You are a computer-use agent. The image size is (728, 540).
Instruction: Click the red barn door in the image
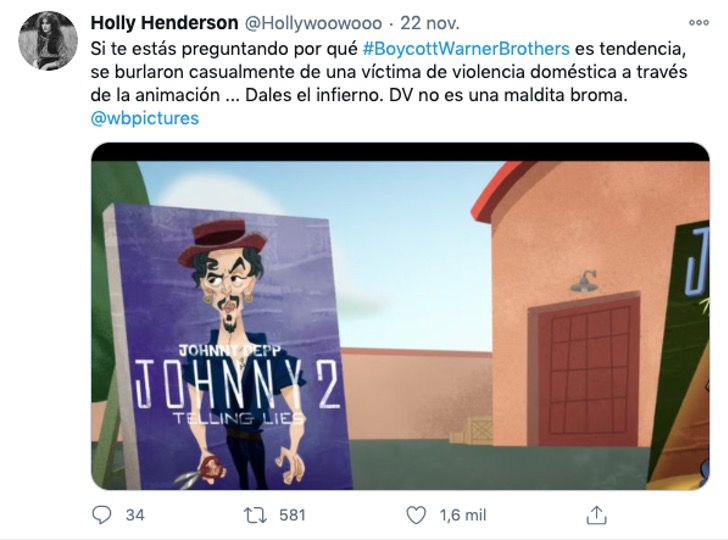click(586, 371)
